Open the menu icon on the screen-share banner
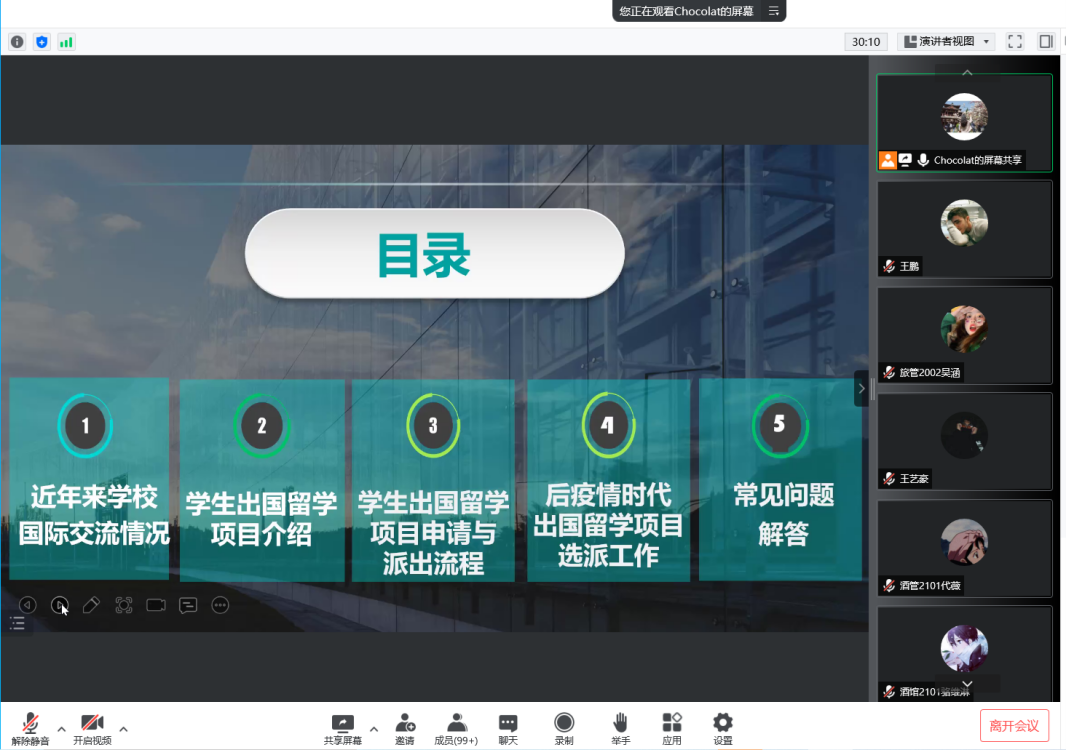 click(x=773, y=11)
